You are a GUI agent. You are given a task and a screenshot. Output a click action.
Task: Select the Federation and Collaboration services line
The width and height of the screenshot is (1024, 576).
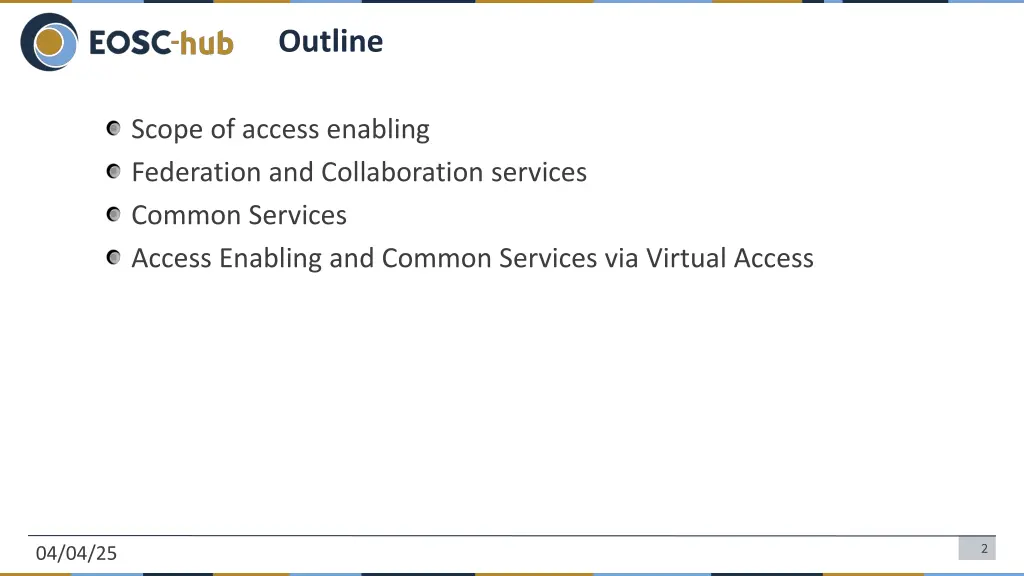click(x=359, y=172)
